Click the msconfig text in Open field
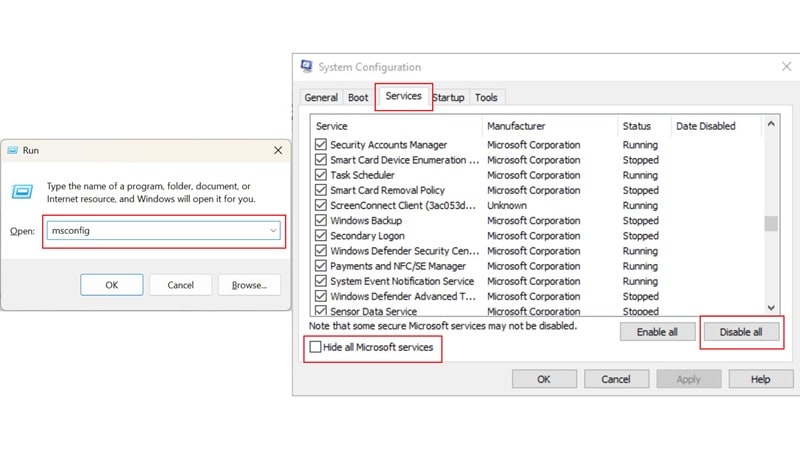This screenshot has width=800, height=450. pyautogui.click(x=70, y=231)
